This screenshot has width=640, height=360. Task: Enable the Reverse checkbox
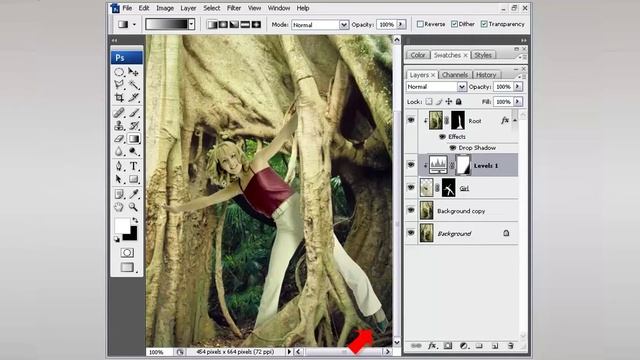tap(420, 24)
